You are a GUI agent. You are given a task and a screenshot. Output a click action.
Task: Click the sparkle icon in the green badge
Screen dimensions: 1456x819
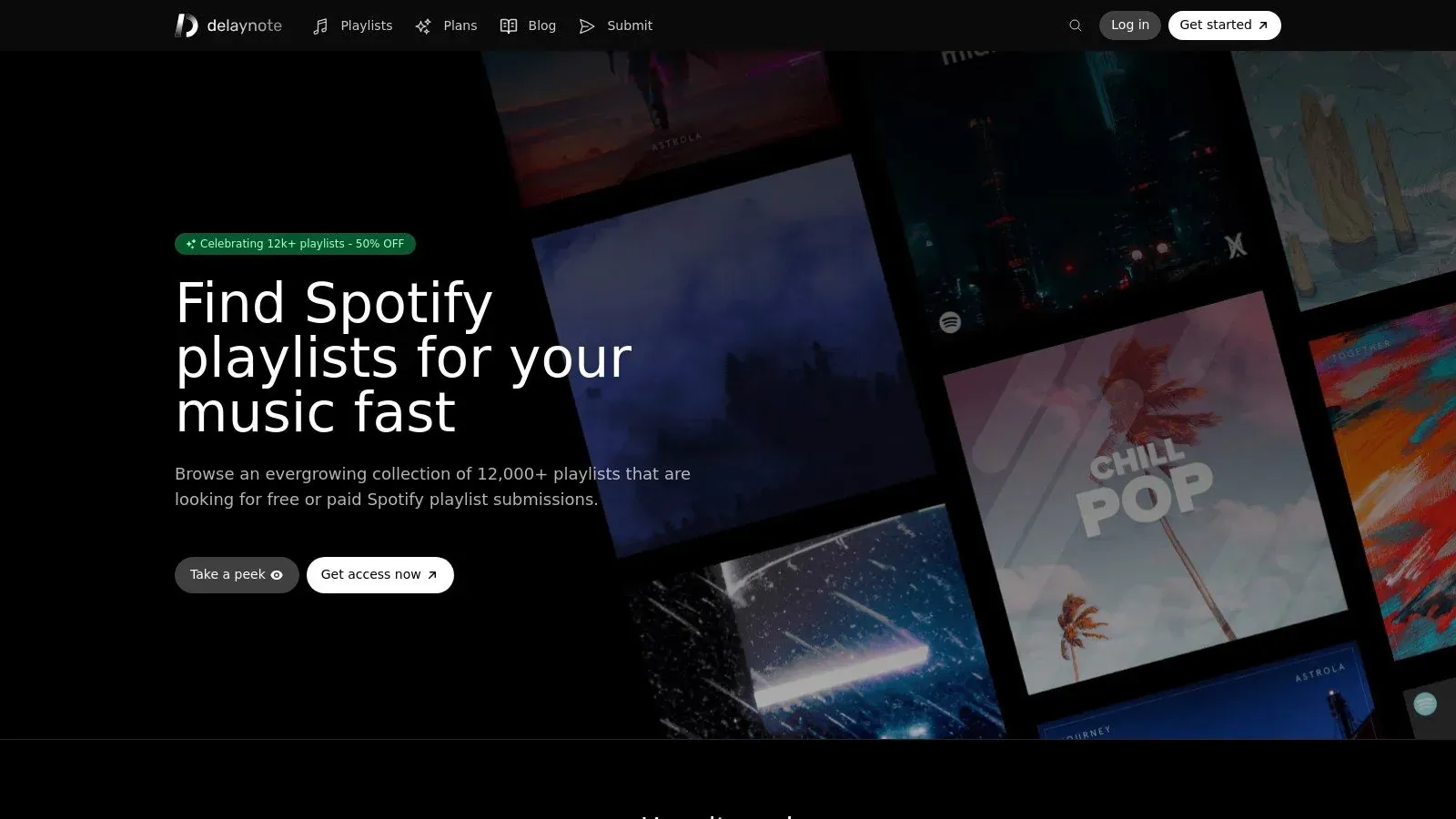[190, 244]
